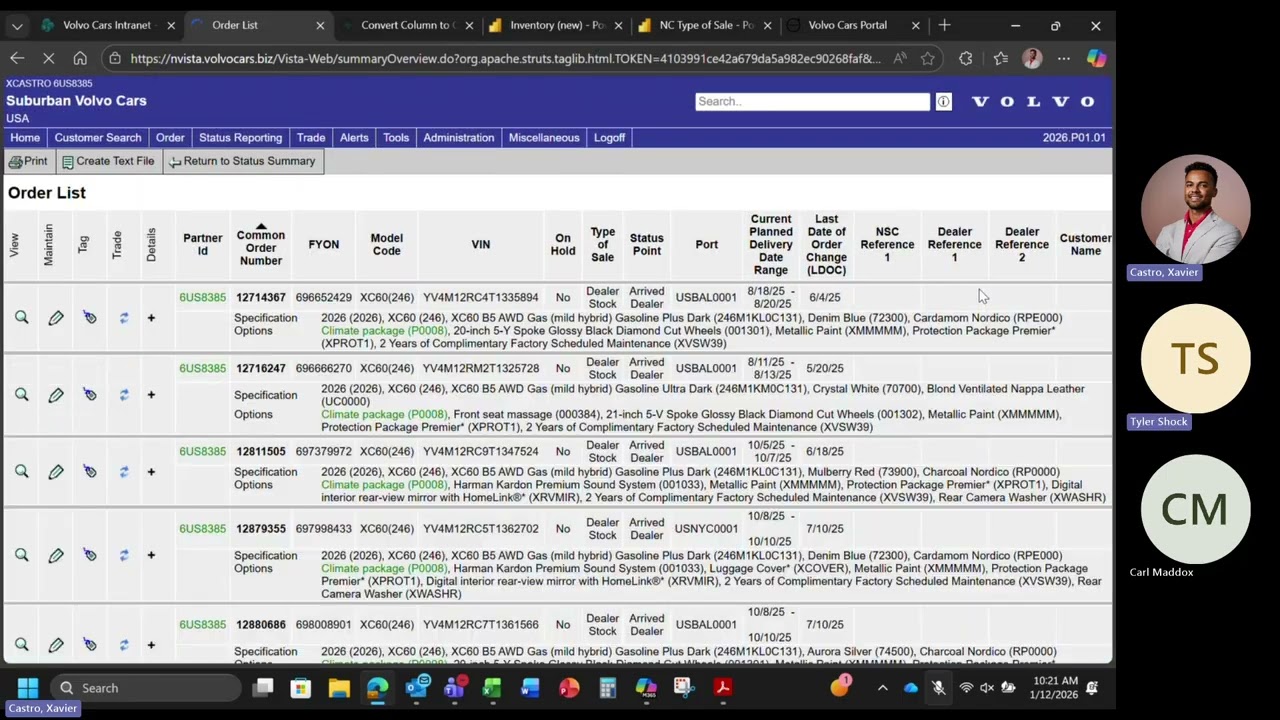Expand details plus for order 12716247
This screenshot has height=720, width=1280.
(x=151, y=395)
